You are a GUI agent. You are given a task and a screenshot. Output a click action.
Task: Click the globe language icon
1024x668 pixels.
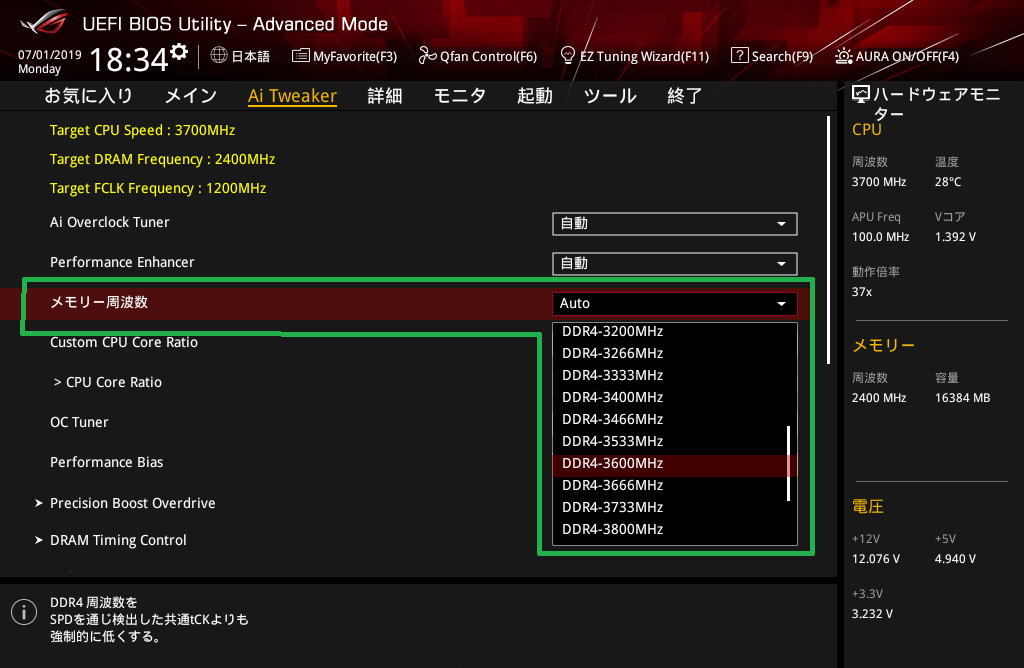[x=219, y=56]
